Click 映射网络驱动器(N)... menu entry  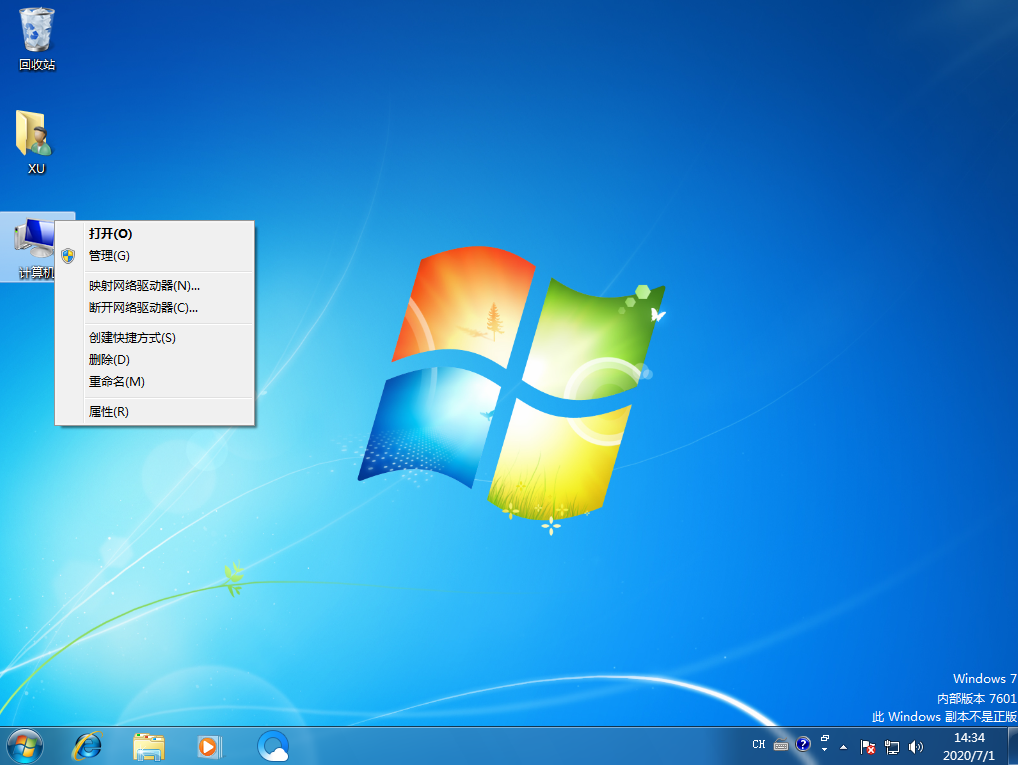(144, 286)
